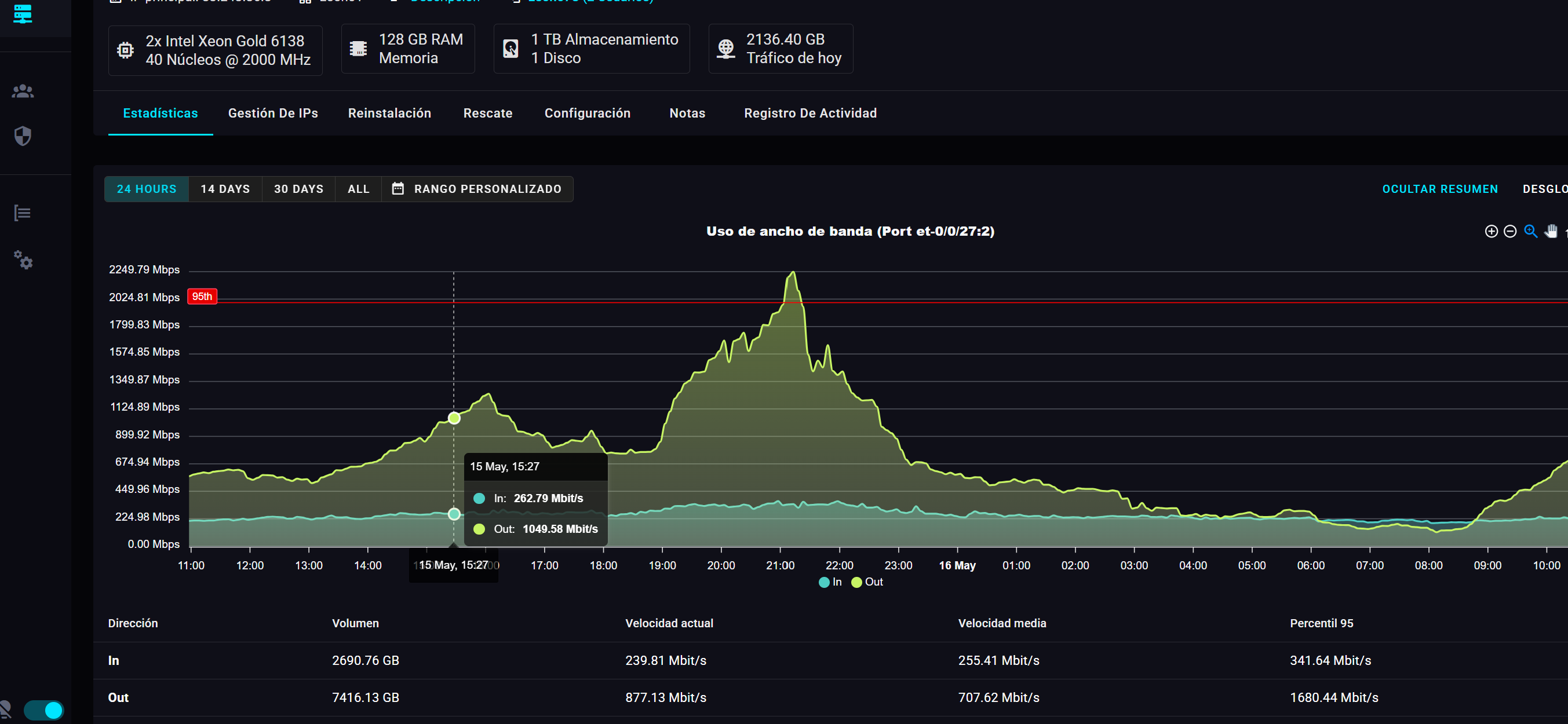
Task: Open the Rango Personalizado date picker
Action: [x=477, y=189]
